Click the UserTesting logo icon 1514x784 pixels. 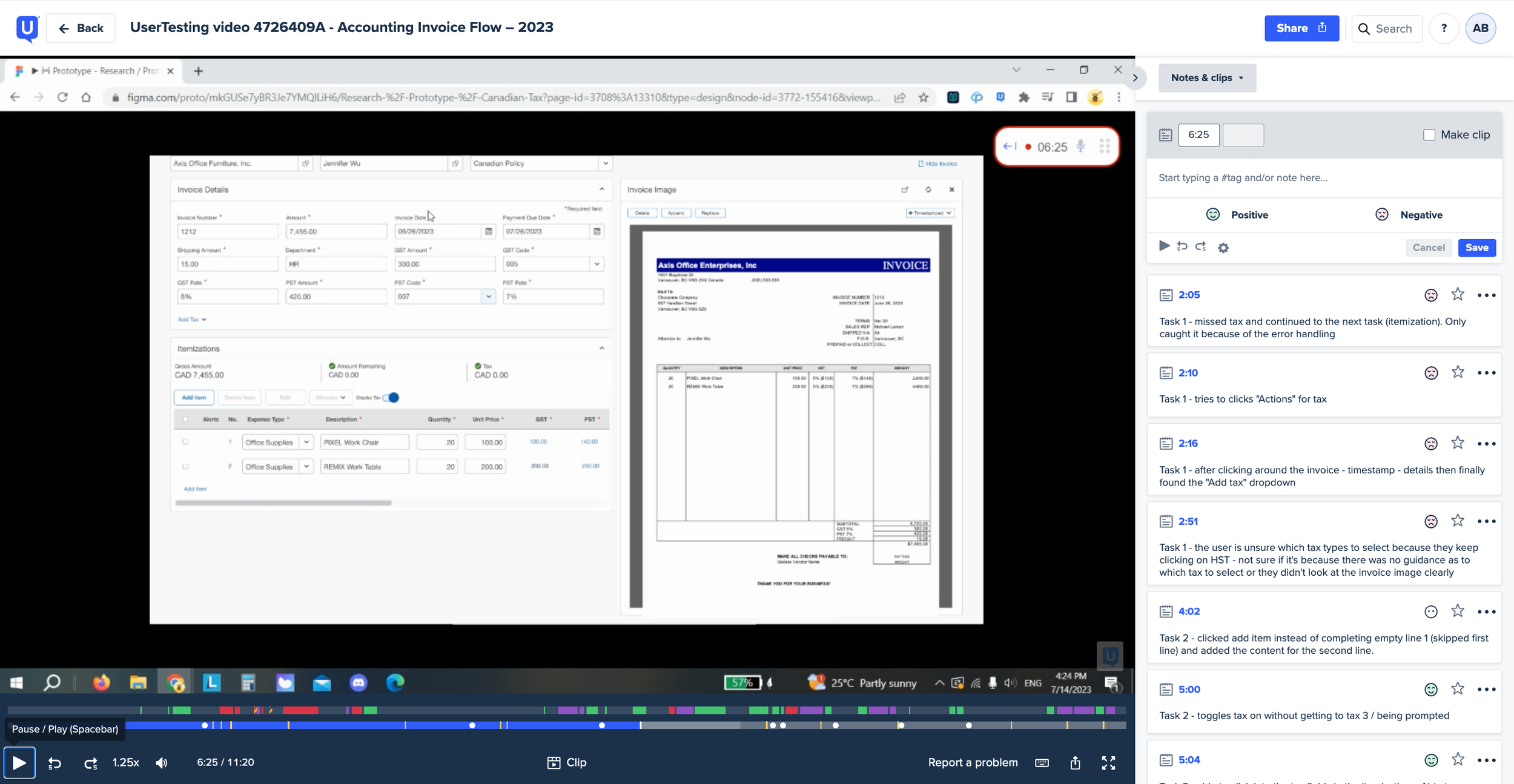pos(27,28)
